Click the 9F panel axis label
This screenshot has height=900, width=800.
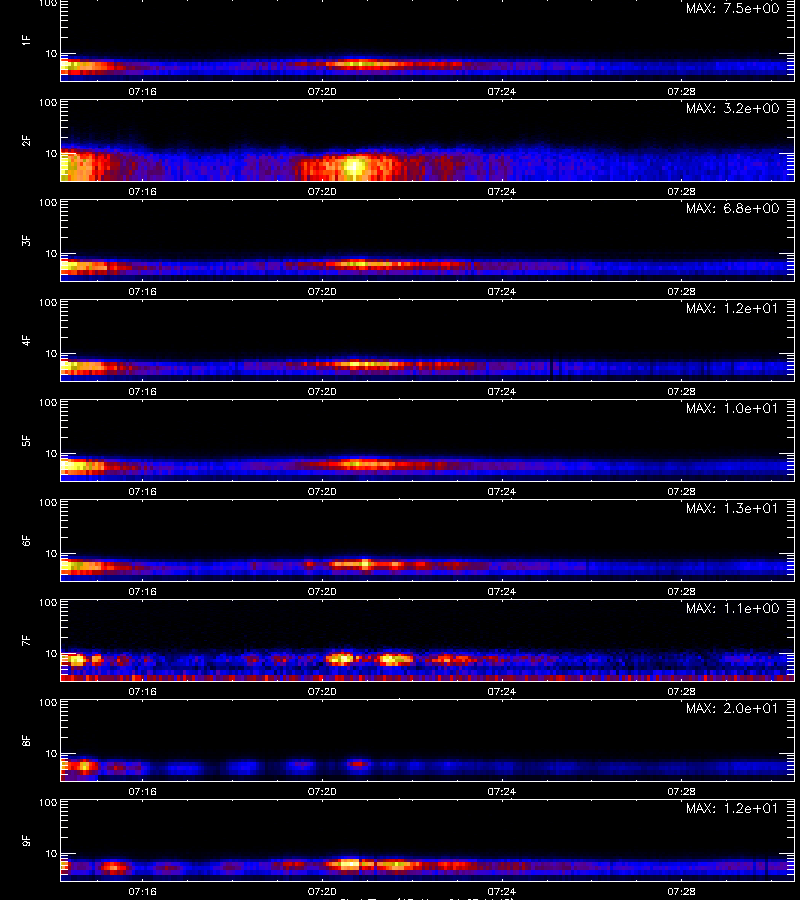click(x=25, y=840)
